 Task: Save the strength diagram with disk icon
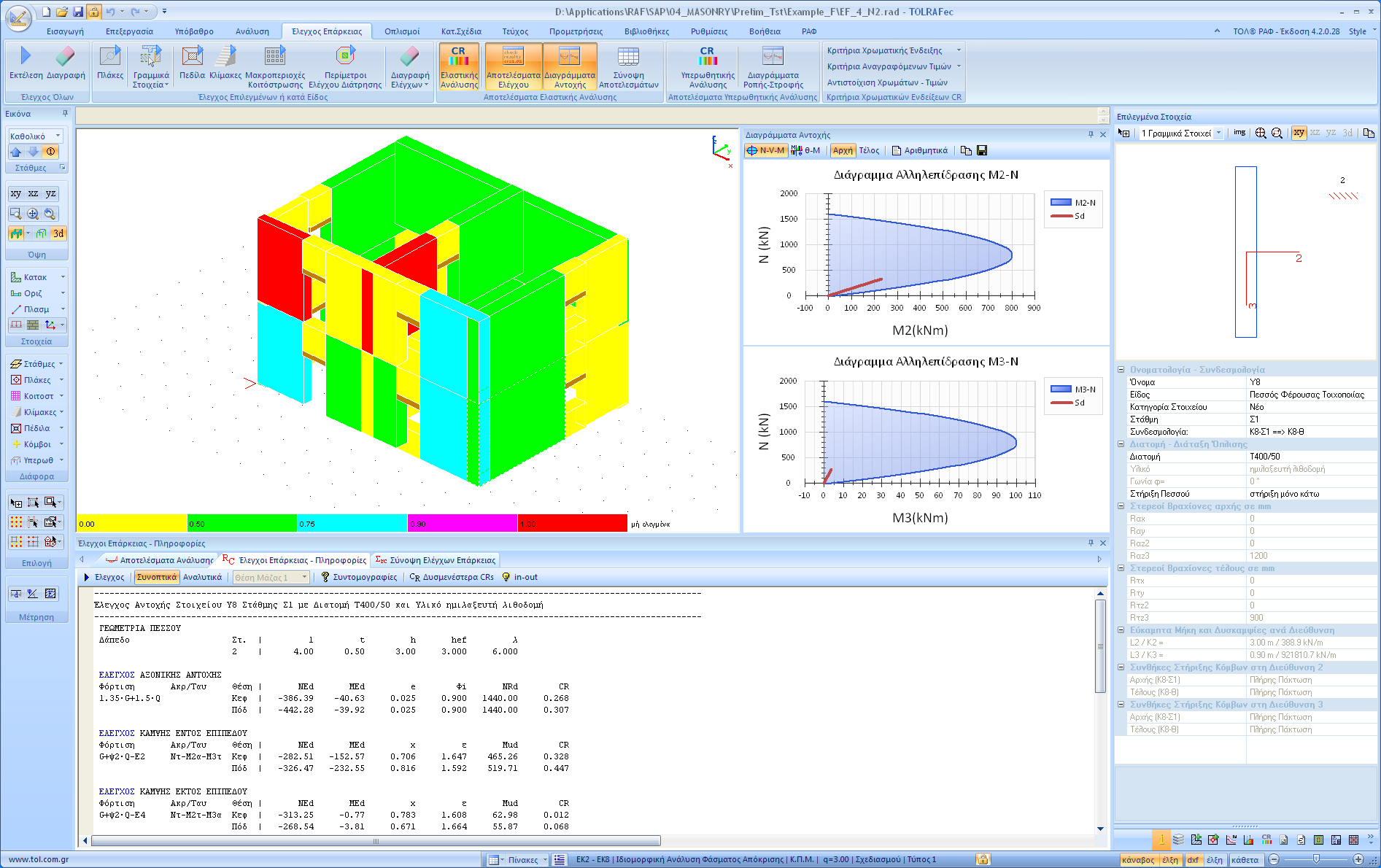982,150
